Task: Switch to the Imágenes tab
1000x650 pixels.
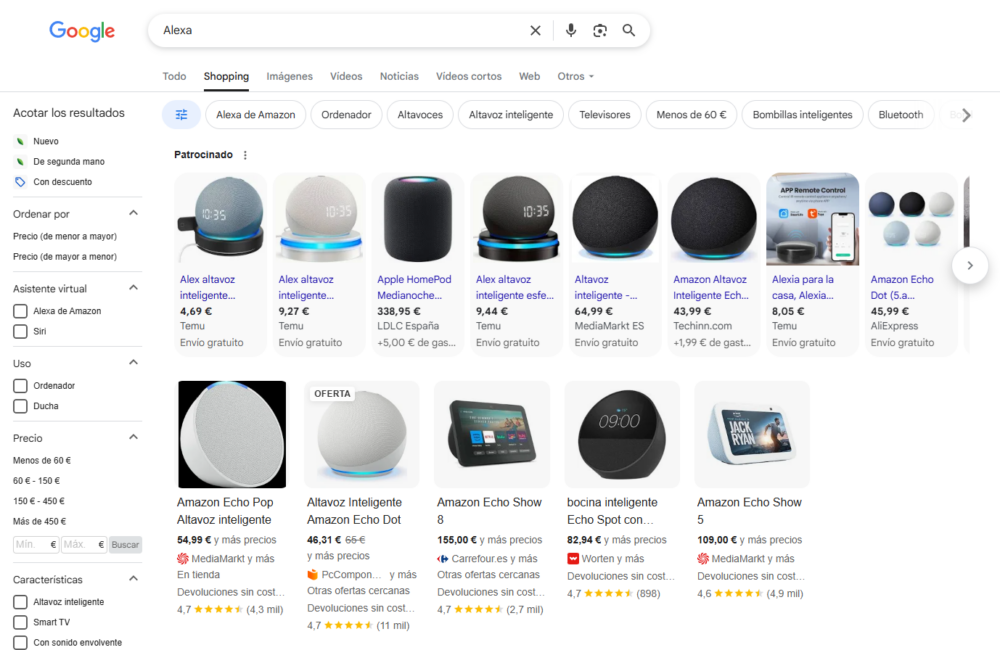Action: (290, 77)
